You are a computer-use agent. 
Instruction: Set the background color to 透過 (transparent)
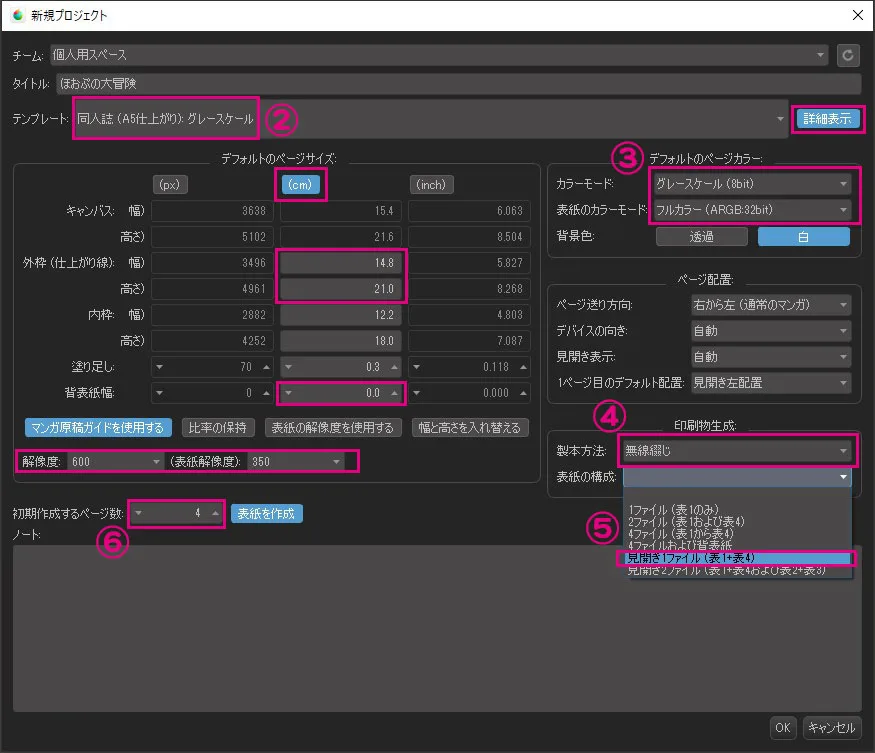coord(701,237)
